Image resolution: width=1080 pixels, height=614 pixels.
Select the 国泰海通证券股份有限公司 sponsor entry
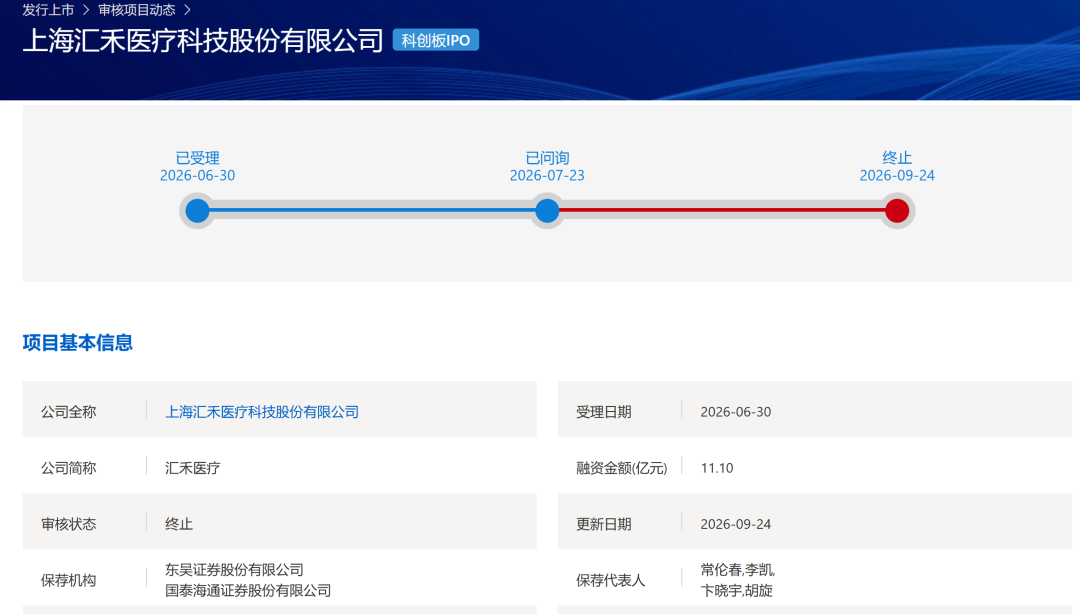pos(248,591)
